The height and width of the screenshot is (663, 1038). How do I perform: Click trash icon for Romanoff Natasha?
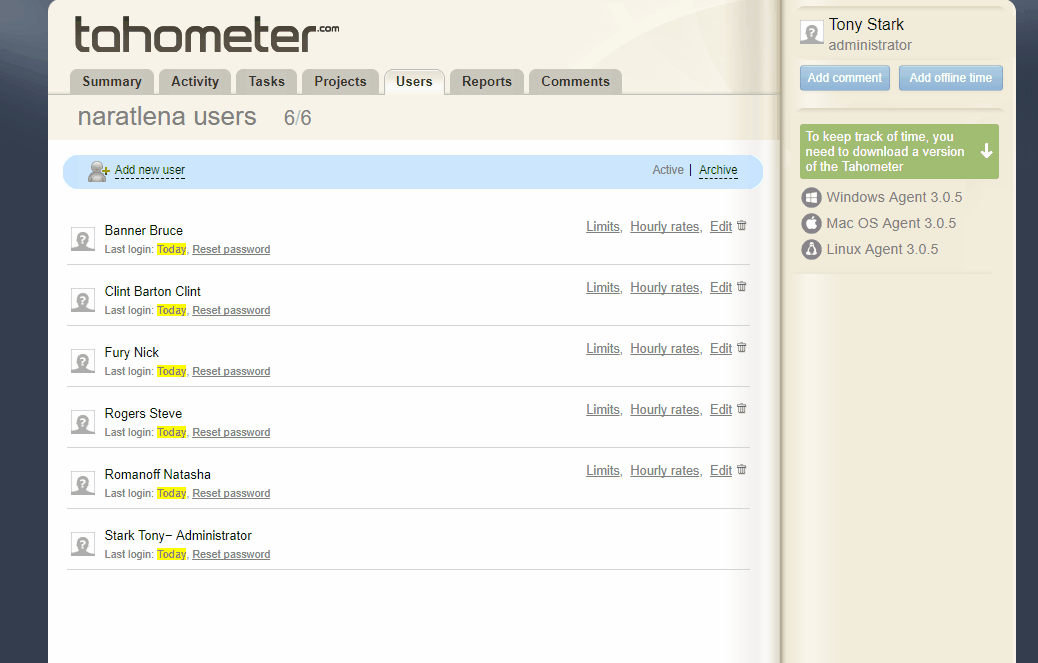click(x=741, y=469)
